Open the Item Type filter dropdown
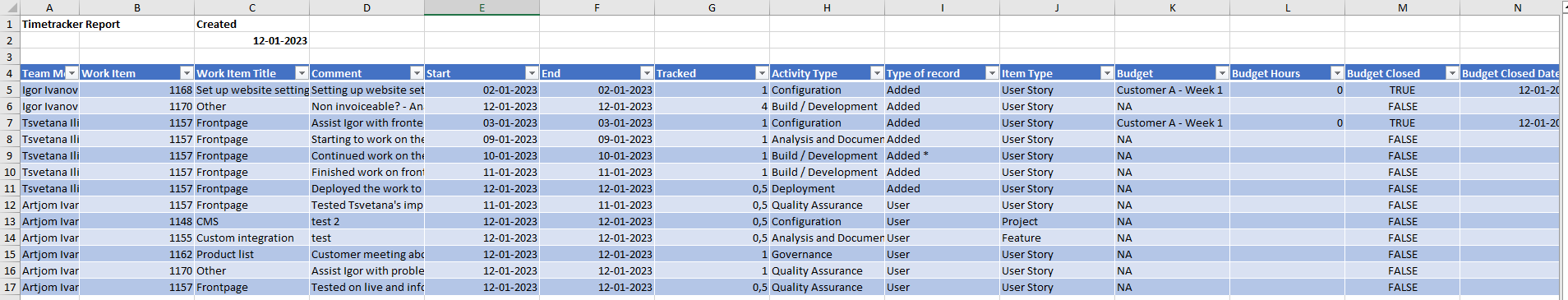1568x300 pixels. [x=1107, y=73]
